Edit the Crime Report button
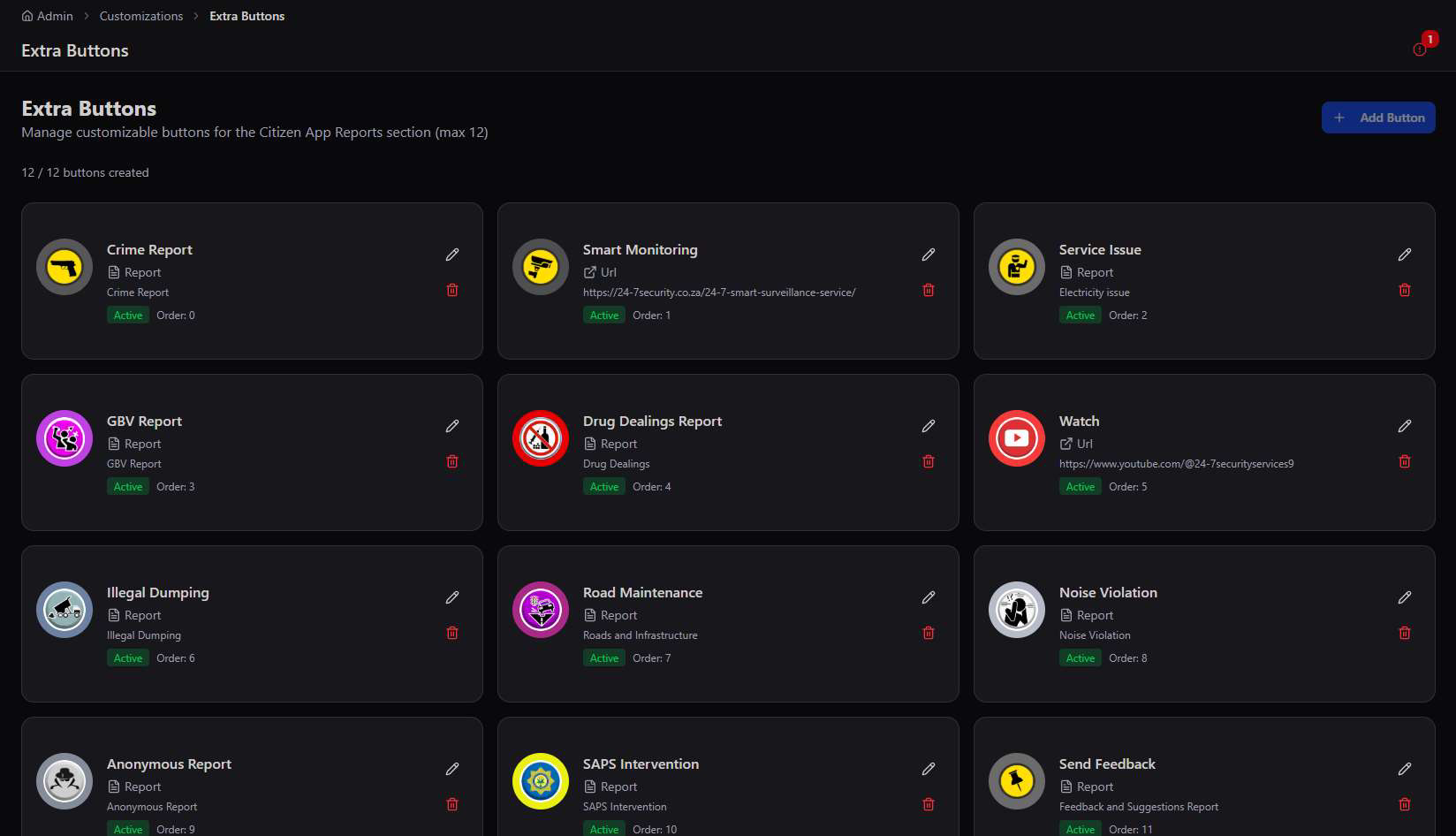Image resolution: width=1456 pixels, height=836 pixels. coord(452,255)
